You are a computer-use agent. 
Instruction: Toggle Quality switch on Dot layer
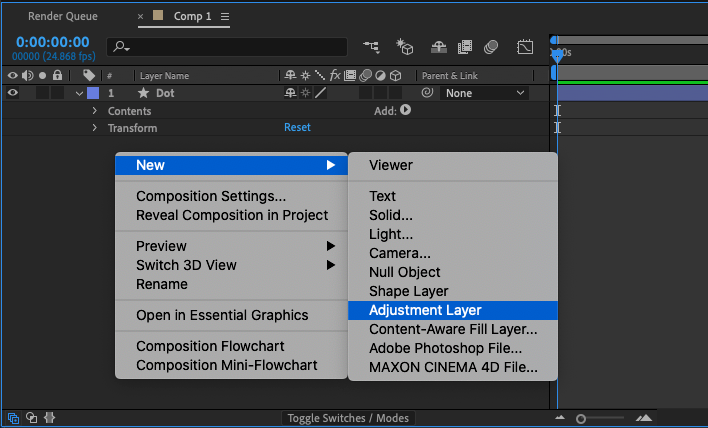tap(320, 93)
